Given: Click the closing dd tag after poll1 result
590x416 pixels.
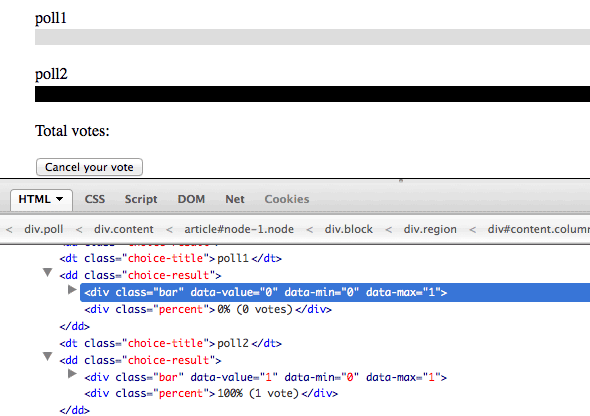Looking at the screenshot, I should coord(75,326).
